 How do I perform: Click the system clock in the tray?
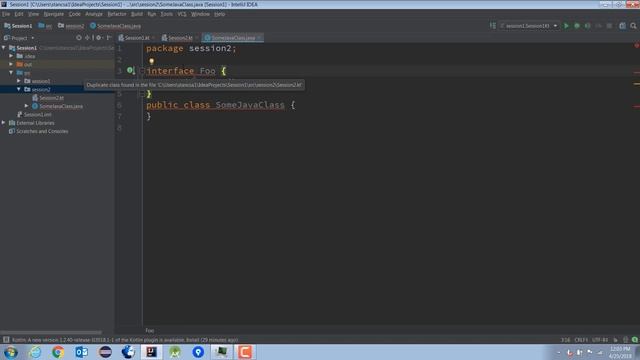pos(620,352)
